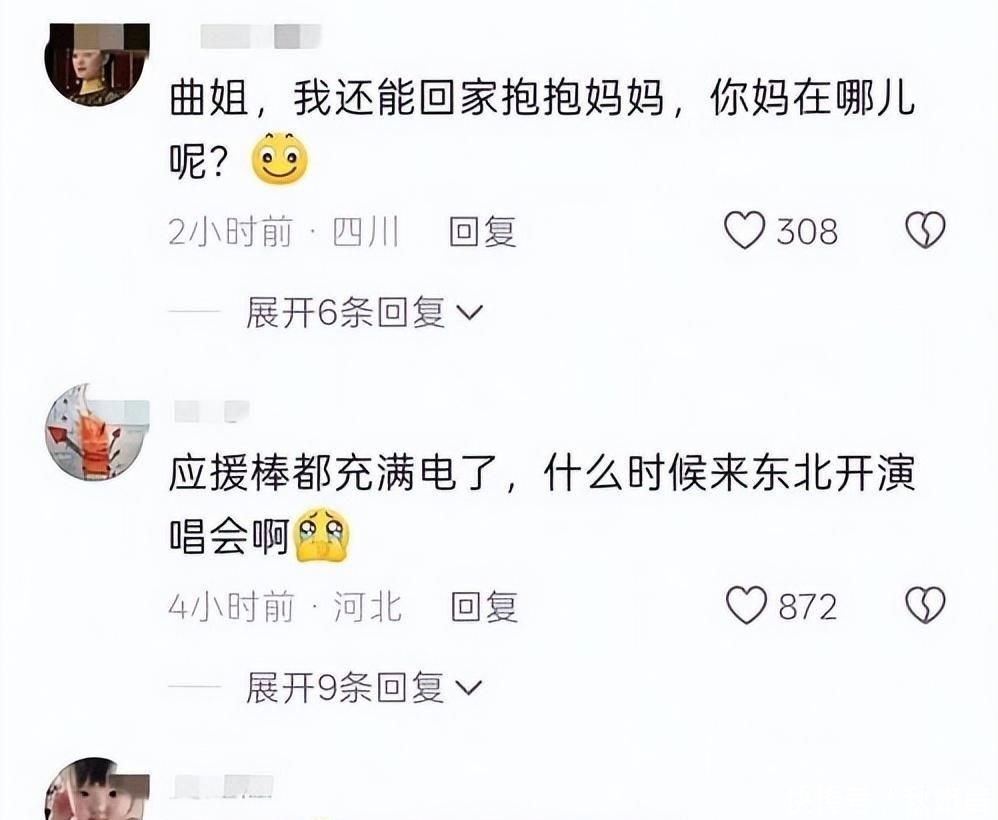
Task: Dislike the Hebei comment via broken heart
Action: (x=925, y=605)
